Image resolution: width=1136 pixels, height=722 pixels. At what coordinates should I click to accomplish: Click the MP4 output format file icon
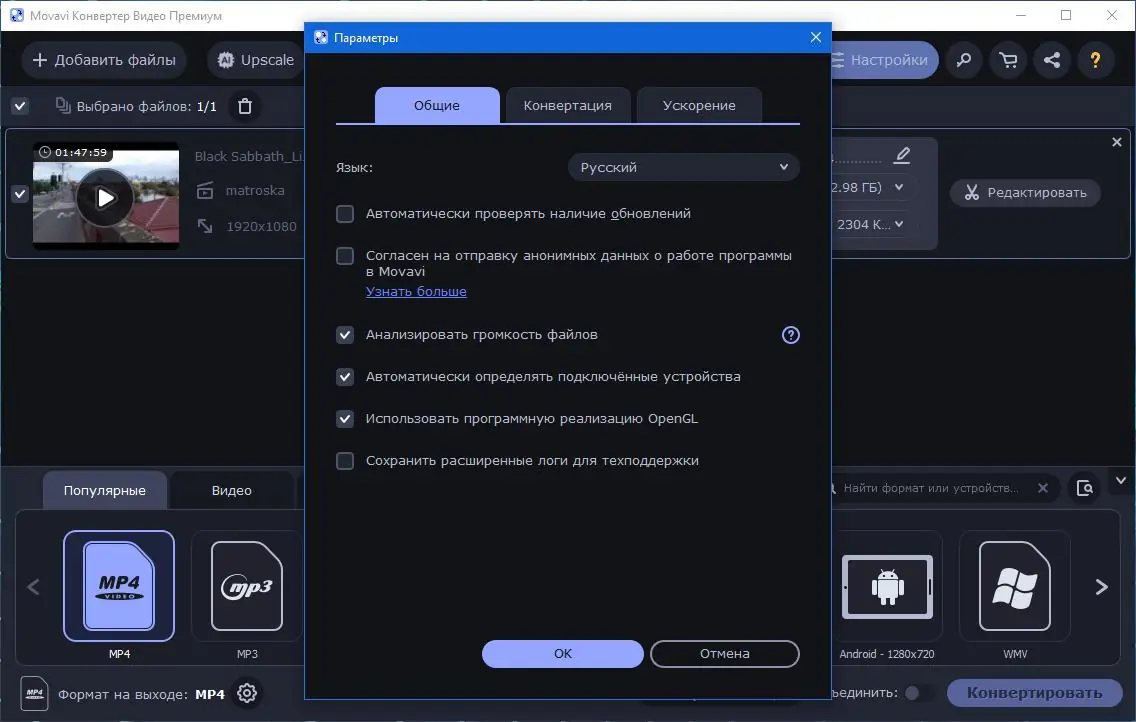(x=35, y=694)
